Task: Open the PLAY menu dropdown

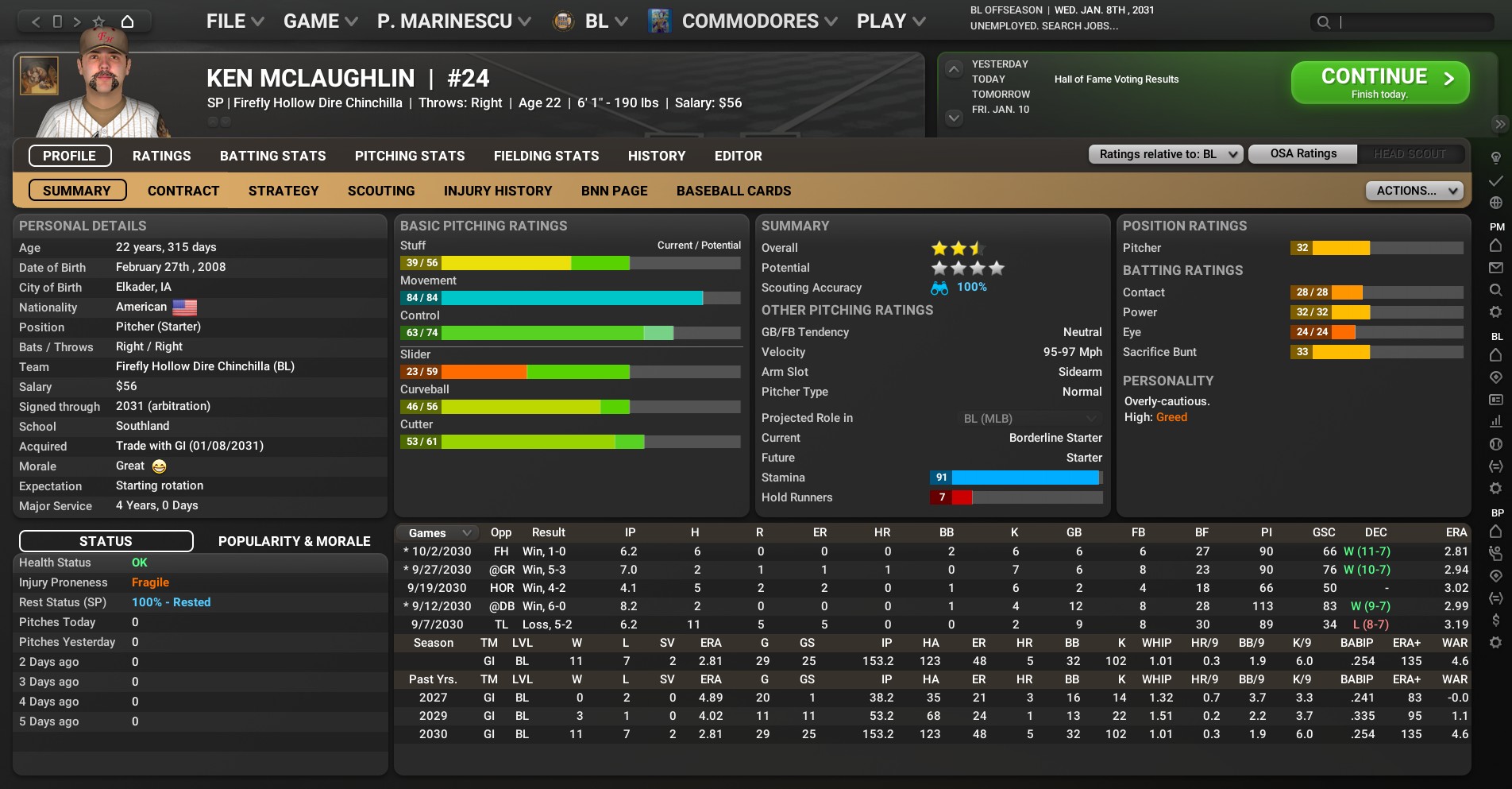Action: pyautogui.click(x=891, y=21)
